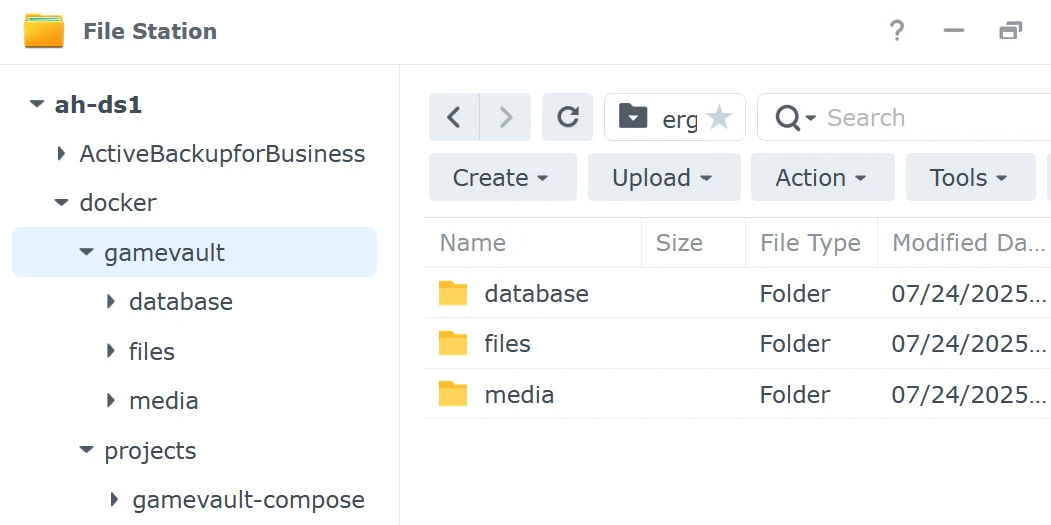This screenshot has width=1051, height=525.
Task: Click modified date of database row
Action: (969, 294)
